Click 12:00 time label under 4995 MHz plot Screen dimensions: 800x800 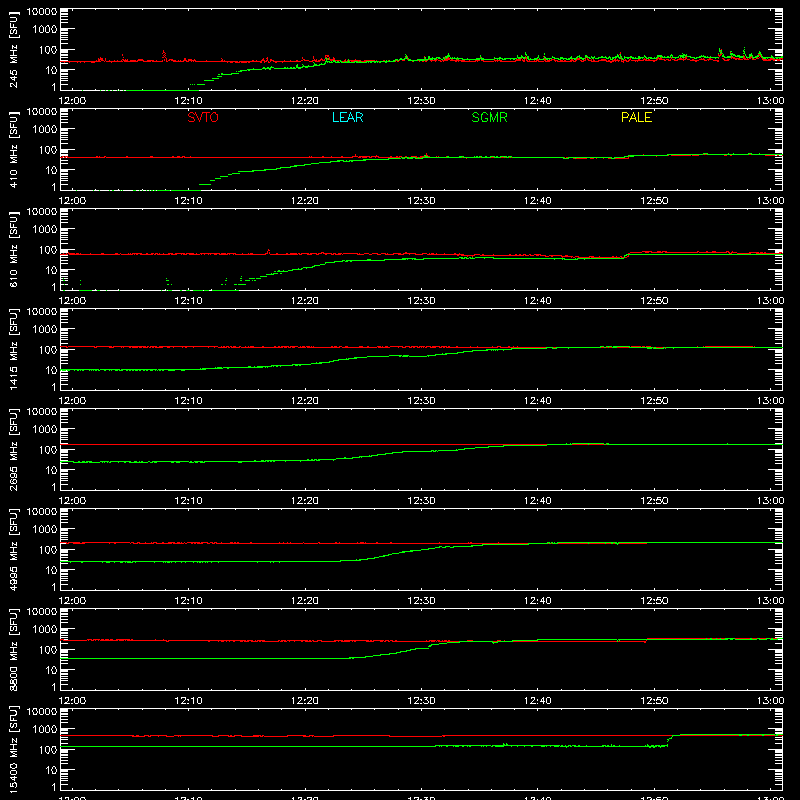(x=72, y=601)
